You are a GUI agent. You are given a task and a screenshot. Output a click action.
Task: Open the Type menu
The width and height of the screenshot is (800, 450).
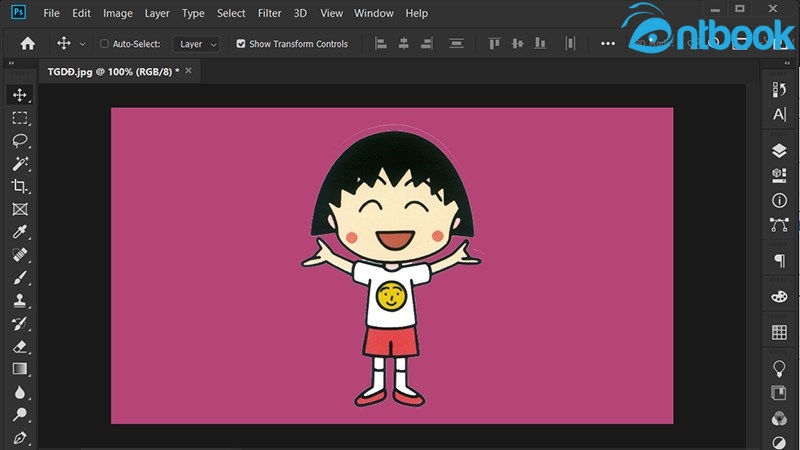pyautogui.click(x=193, y=13)
